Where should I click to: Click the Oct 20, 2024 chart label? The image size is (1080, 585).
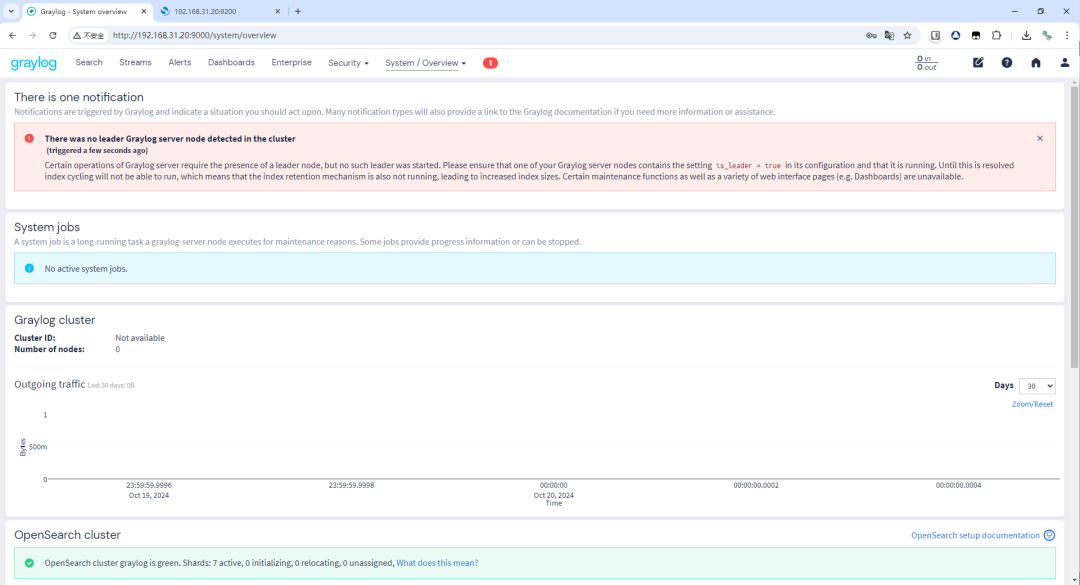click(x=553, y=495)
